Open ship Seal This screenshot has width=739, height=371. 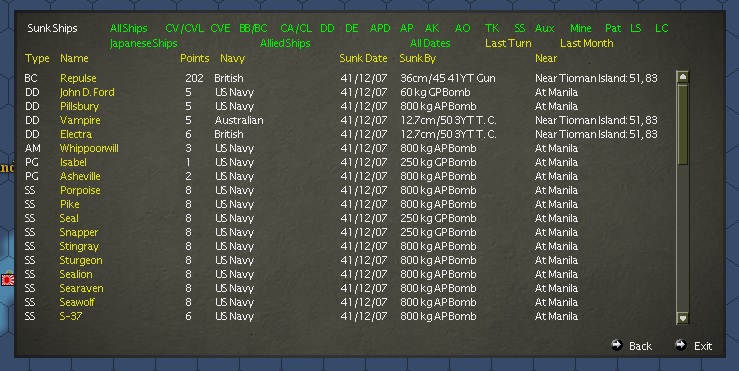click(69, 218)
